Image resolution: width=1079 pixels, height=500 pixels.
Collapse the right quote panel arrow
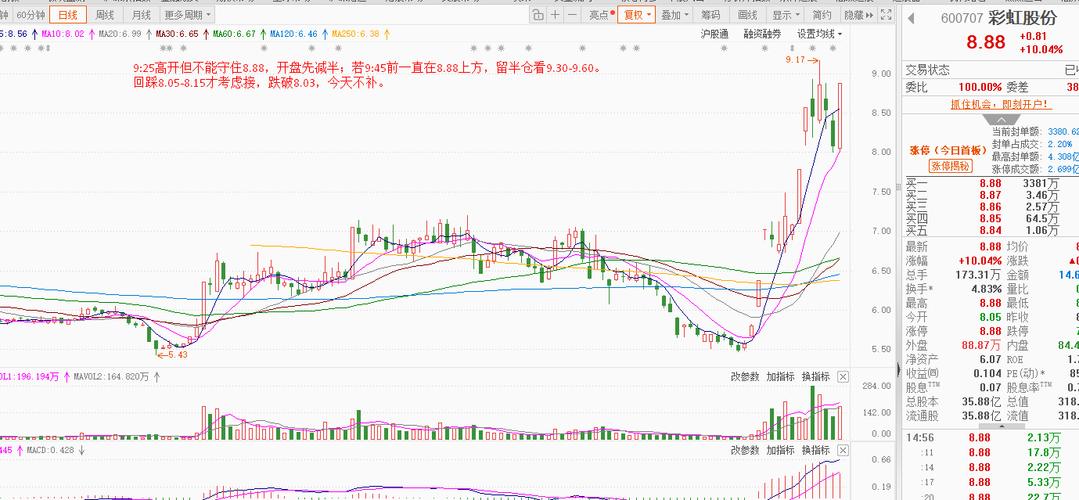pyautogui.click(x=898, y=369)
